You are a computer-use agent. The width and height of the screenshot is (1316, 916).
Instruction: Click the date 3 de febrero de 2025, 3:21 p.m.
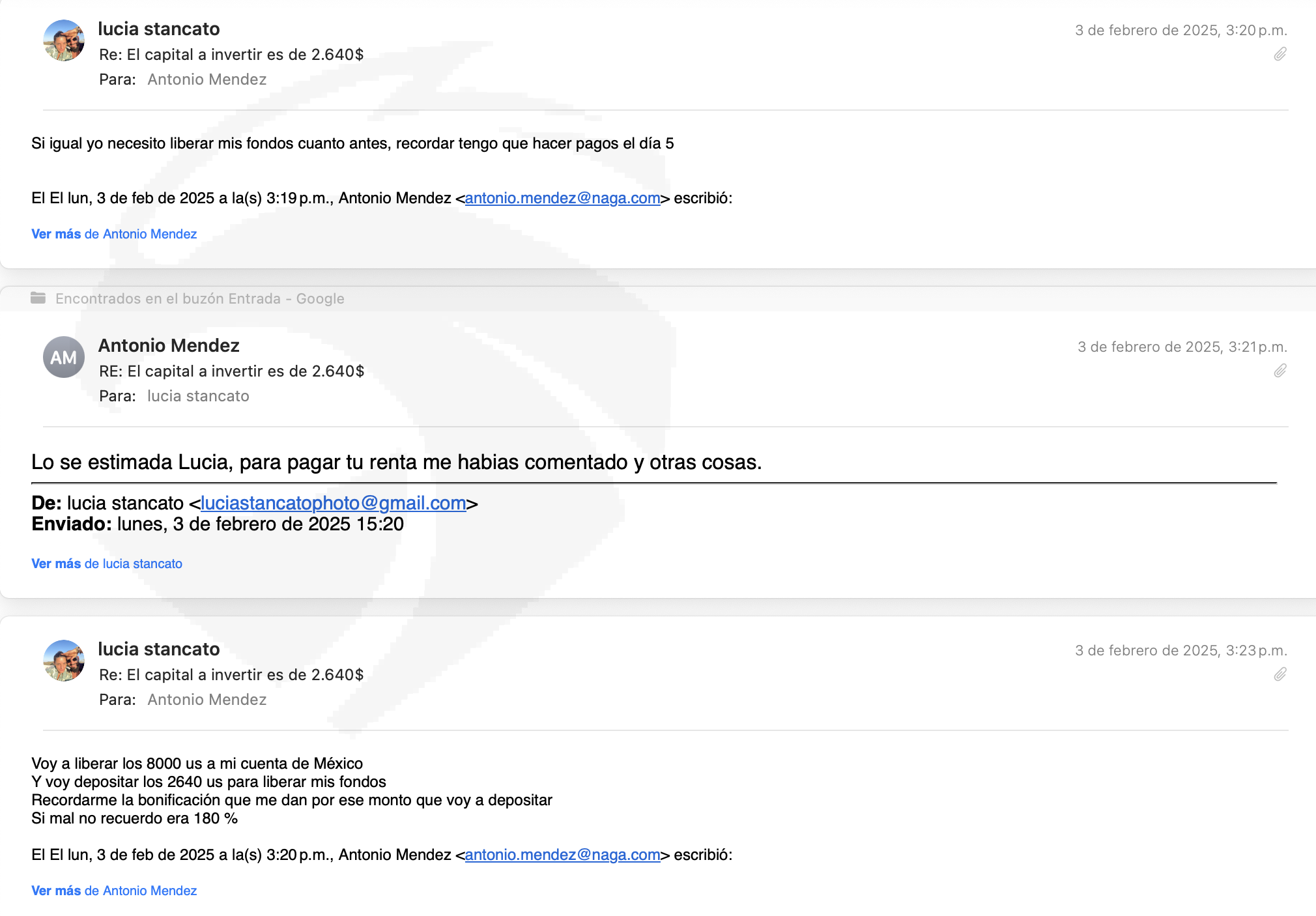tap(1182, 347)
